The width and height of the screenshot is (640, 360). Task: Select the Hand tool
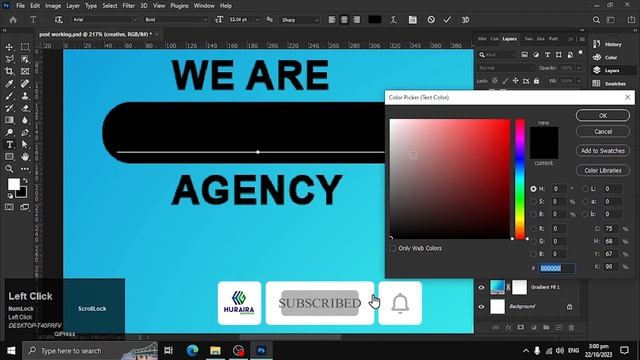[x=25, y=156]
